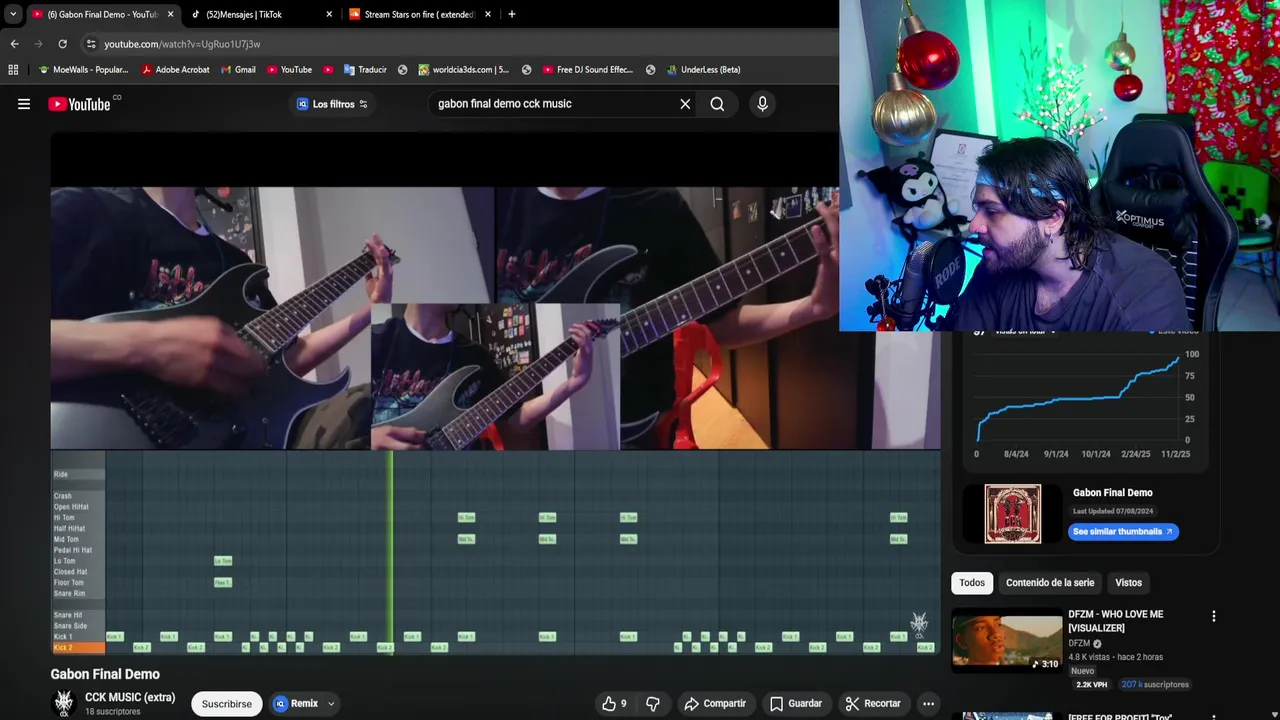
Task: Close the Gabon Final Demo tab
Action: tap(170, 14)
